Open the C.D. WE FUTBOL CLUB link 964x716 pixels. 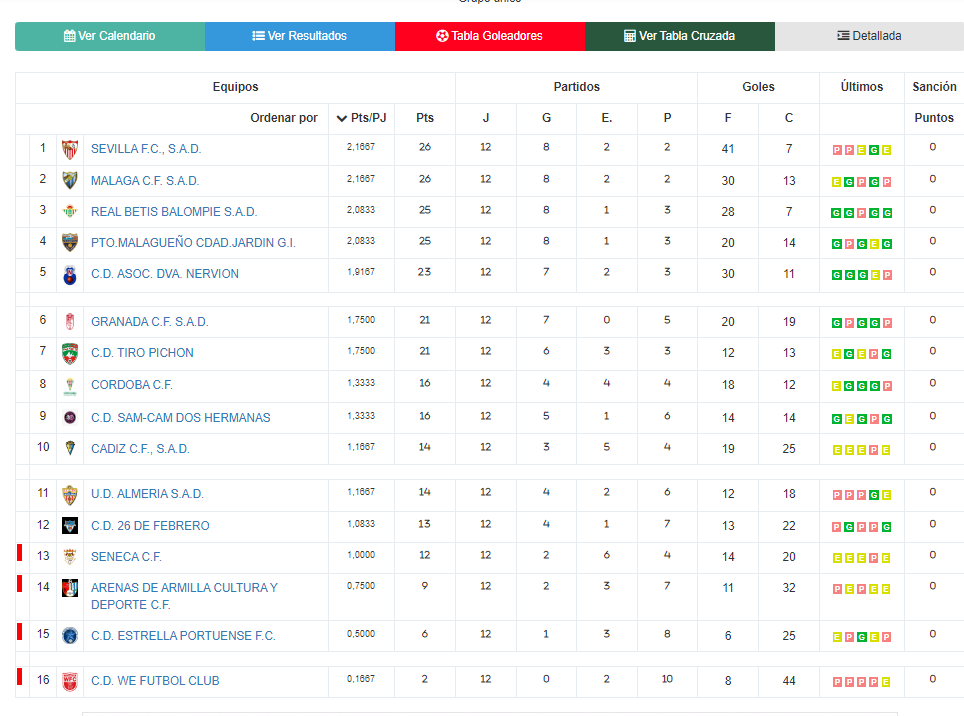[x=155, y=681]
